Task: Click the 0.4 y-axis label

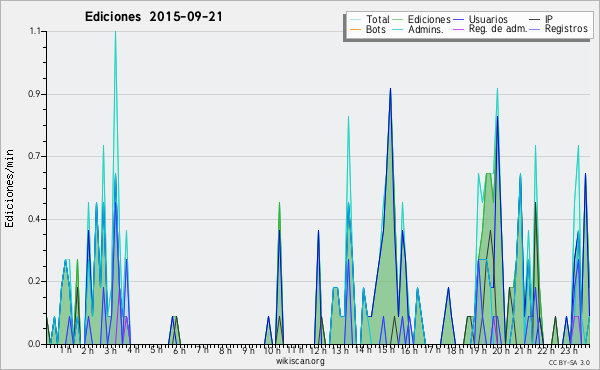Action: coord(34,219)
